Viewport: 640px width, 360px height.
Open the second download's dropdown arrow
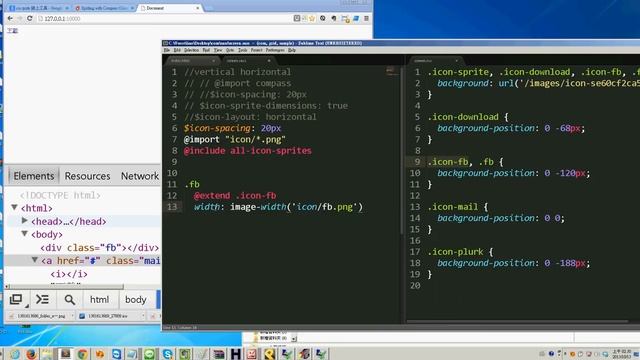[x=143, y=316]
